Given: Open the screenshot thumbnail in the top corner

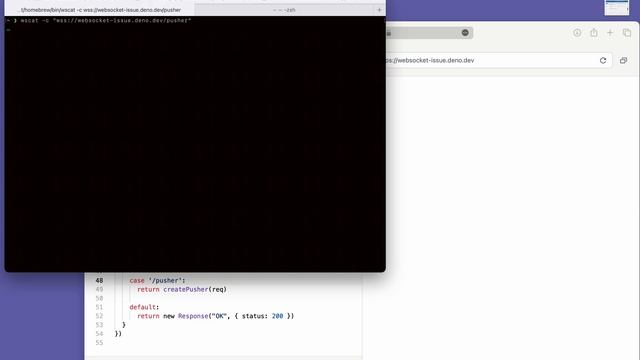Looking at the screenshot, I should click(x=616, y=7).
